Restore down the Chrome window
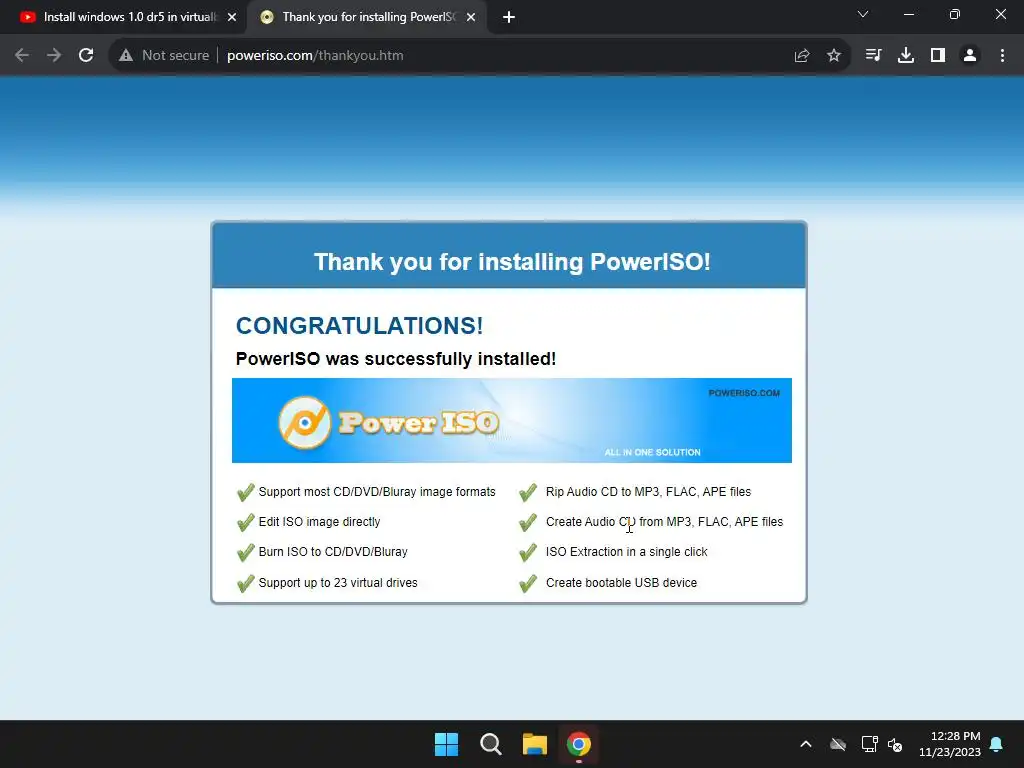The height and width of the screenshot is (768, 1024). (955, 14)
